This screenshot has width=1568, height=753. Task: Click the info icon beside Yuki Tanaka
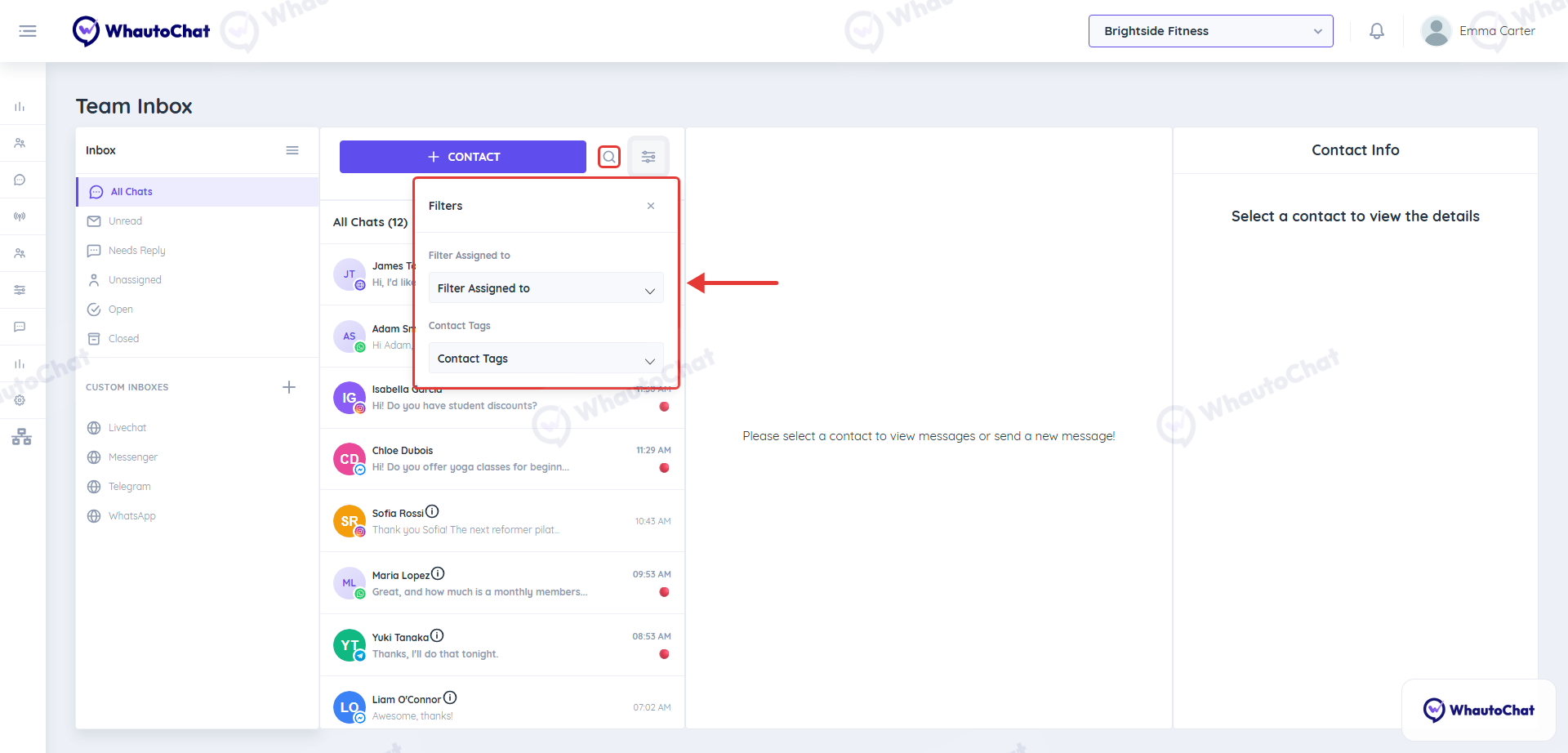[x=437, y=636]
